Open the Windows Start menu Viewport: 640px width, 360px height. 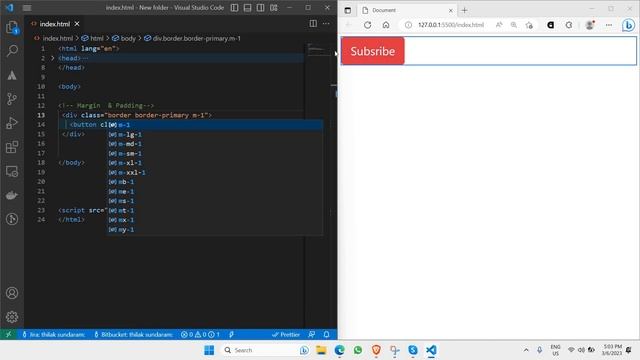(x=209, y=350)
